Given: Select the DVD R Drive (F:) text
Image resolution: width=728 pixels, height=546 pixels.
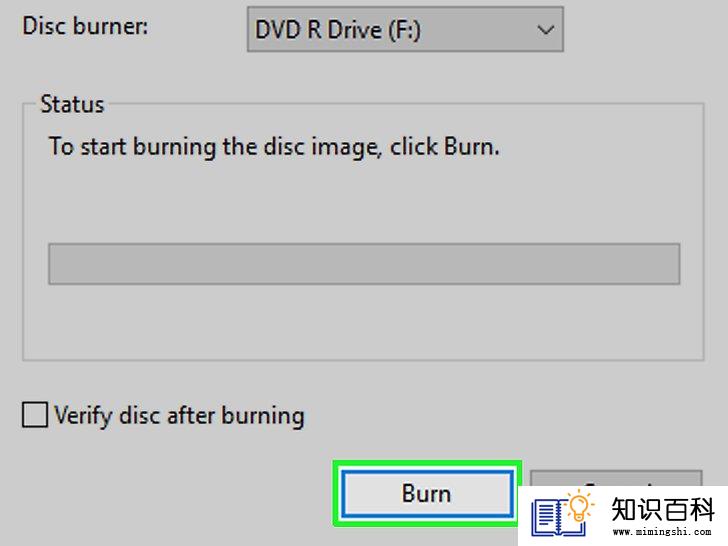Looking at the screenshot, I should tap(338, 30).
